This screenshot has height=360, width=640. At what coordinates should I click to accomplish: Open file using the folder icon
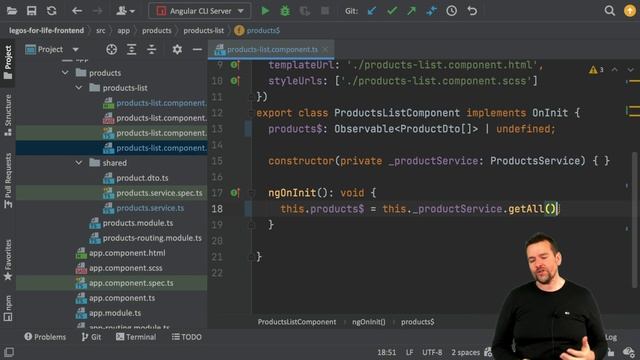[11, 11]
